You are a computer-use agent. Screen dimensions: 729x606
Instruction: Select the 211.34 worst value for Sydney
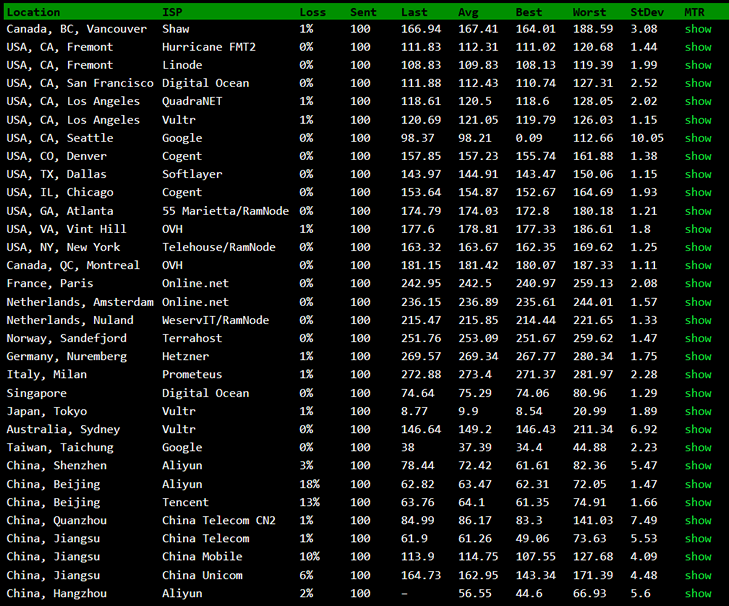[x=593, y=429]
